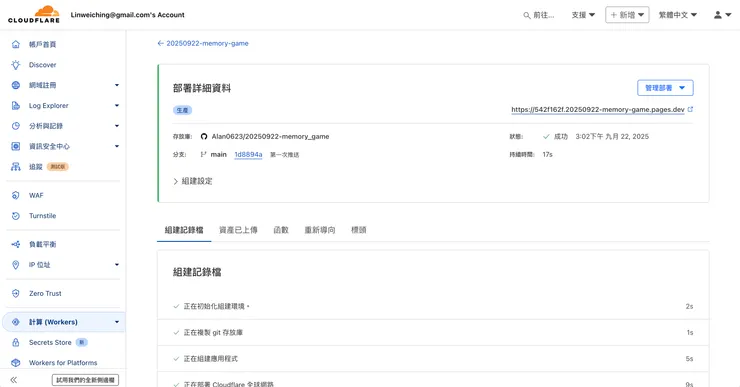Click the Zero Trust icon
The image size is (740, 387).
[16, 294]
